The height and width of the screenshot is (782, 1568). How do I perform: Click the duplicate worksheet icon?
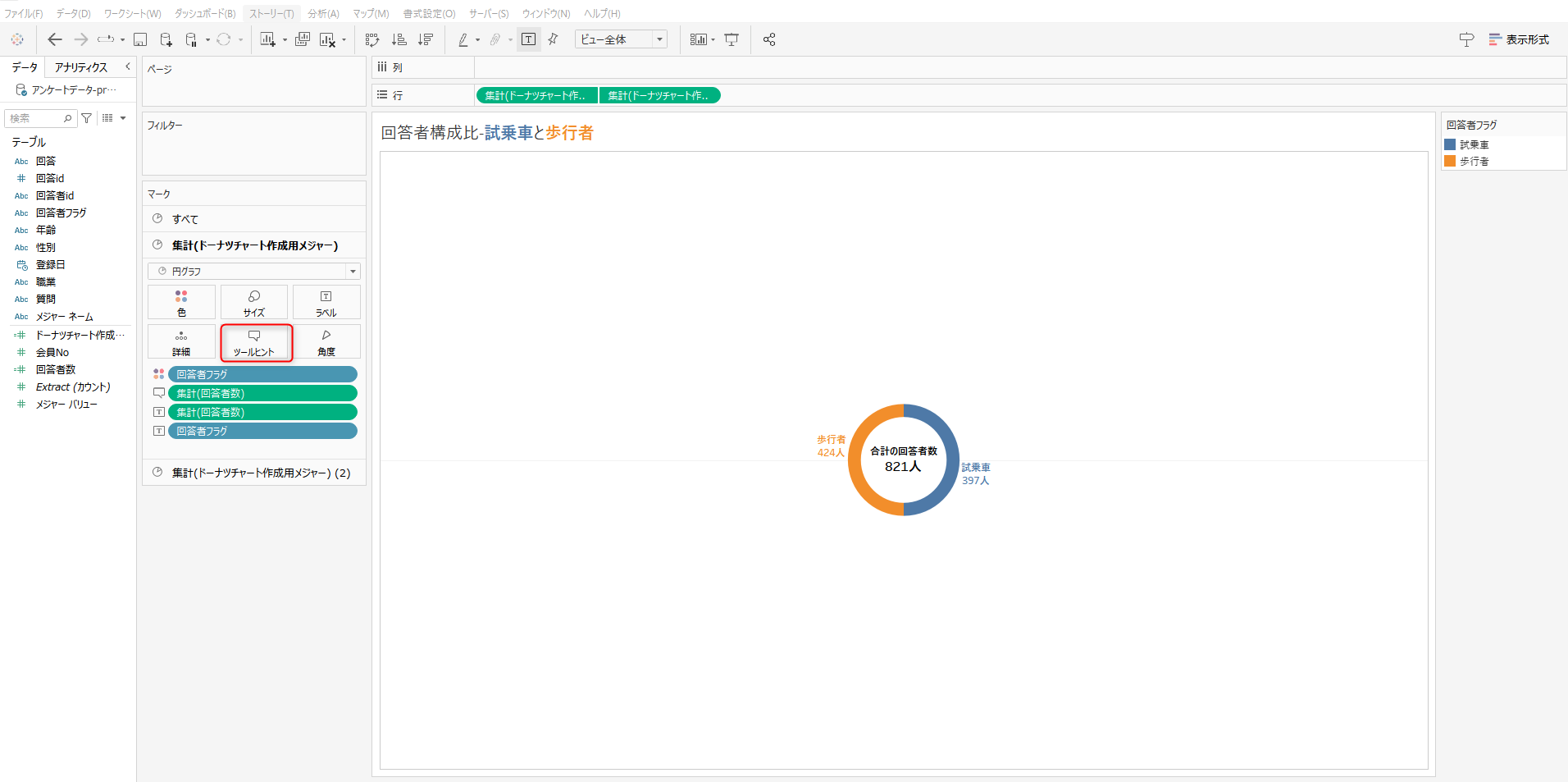(x=303, y=39)
